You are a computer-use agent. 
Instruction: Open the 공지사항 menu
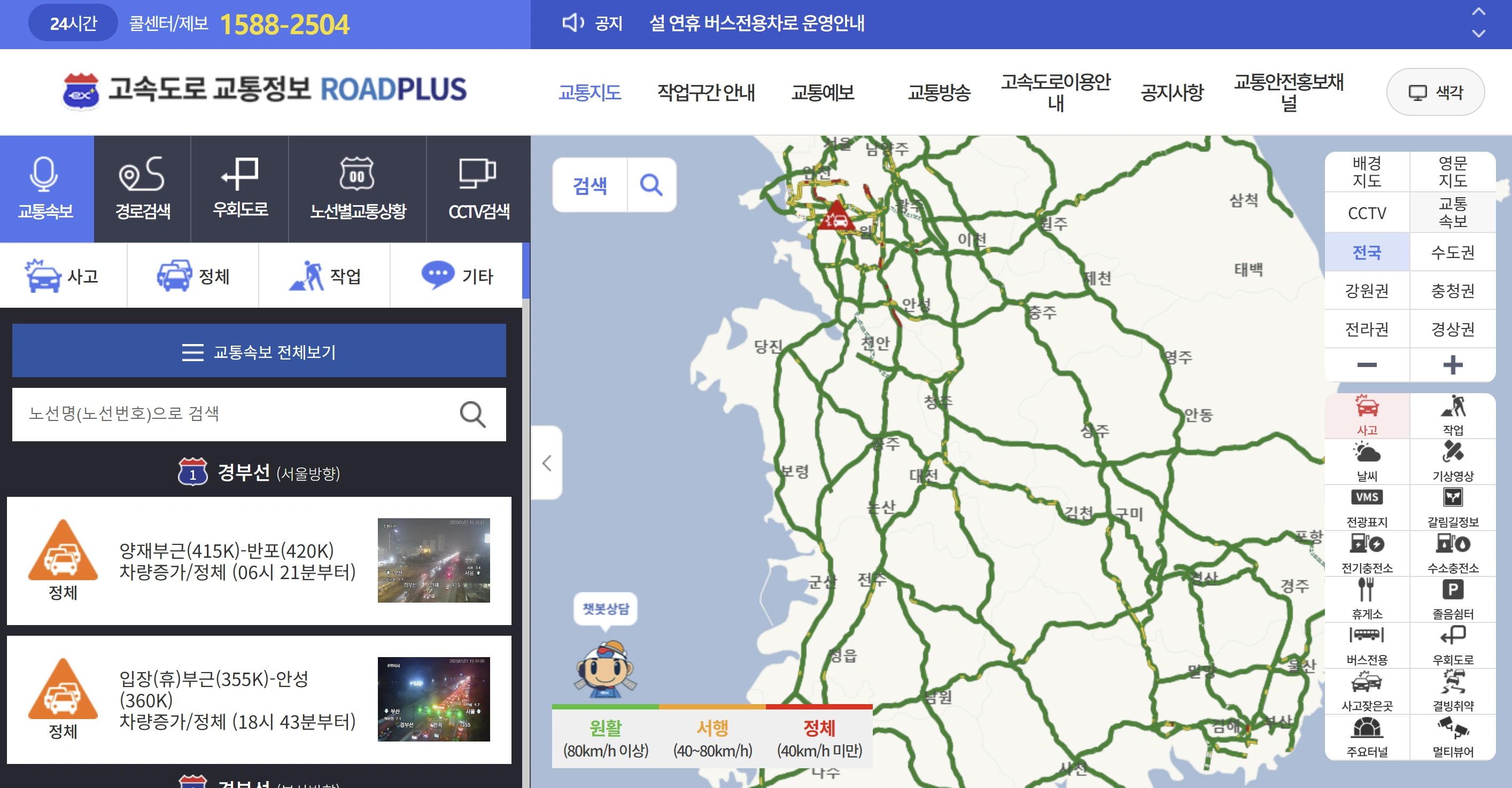point(1172,92)
